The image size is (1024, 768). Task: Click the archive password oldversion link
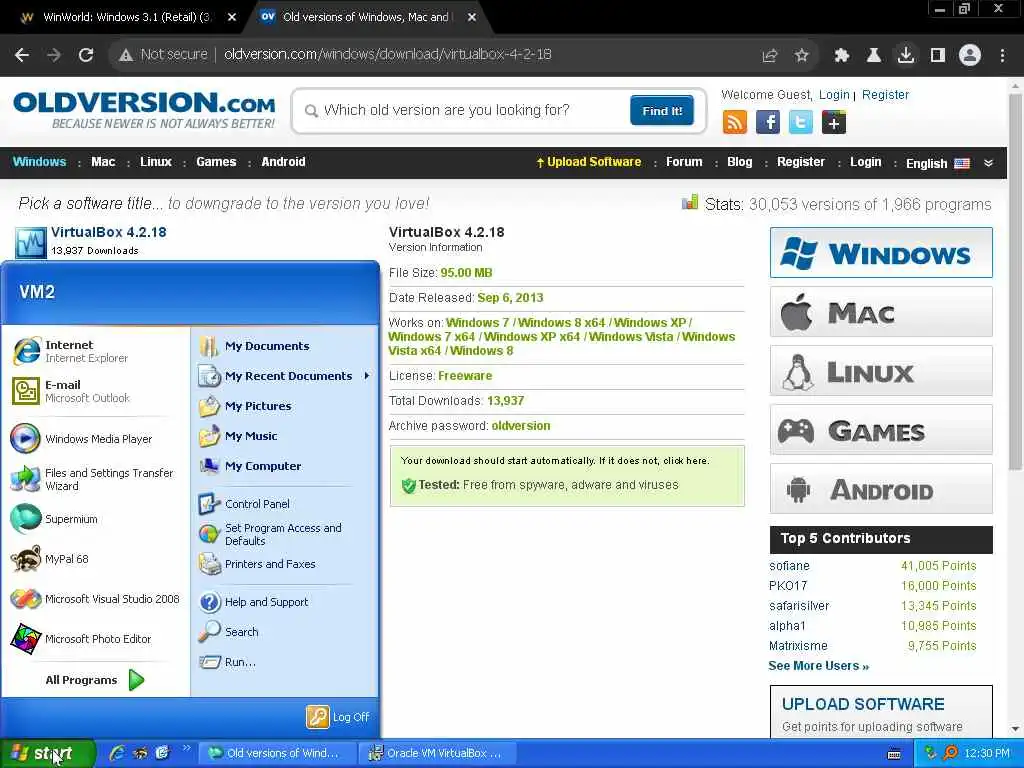pos(520,426)
